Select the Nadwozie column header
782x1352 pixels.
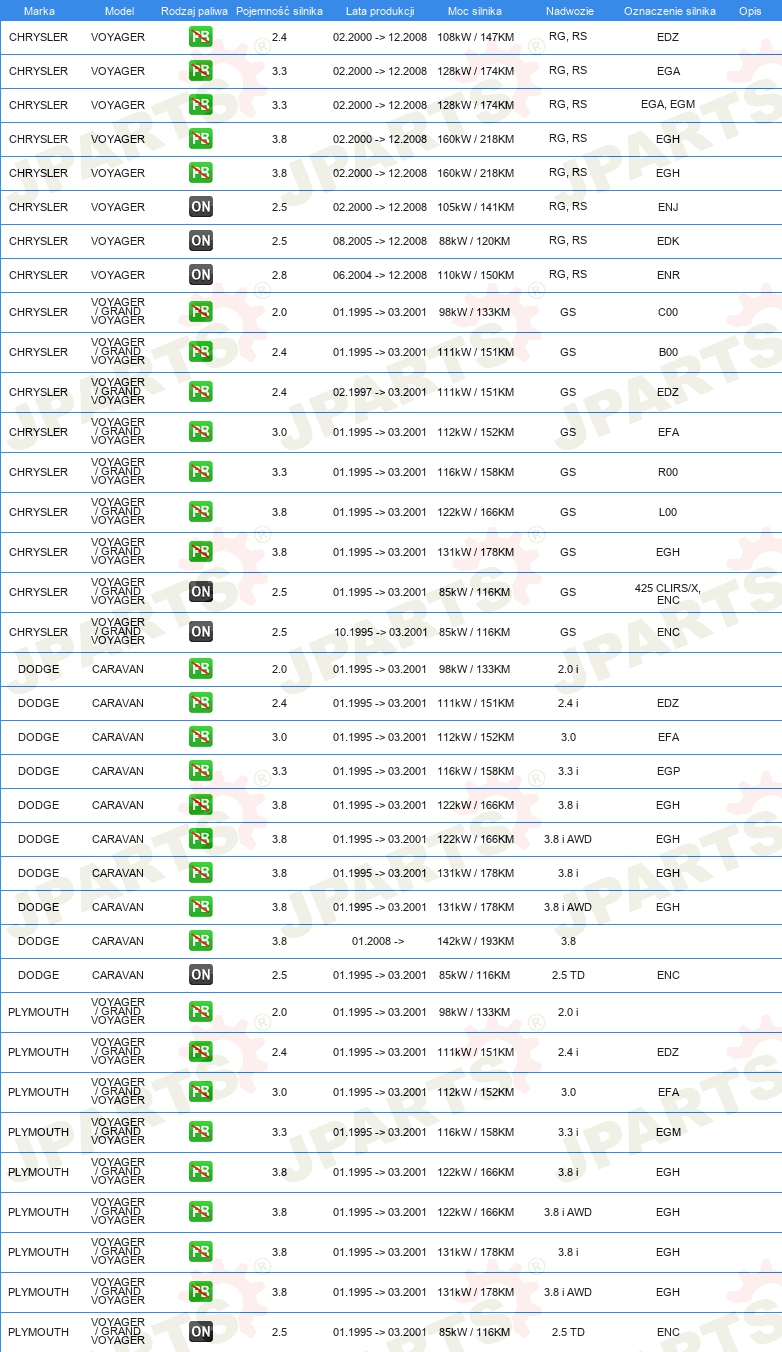point(568,11)
